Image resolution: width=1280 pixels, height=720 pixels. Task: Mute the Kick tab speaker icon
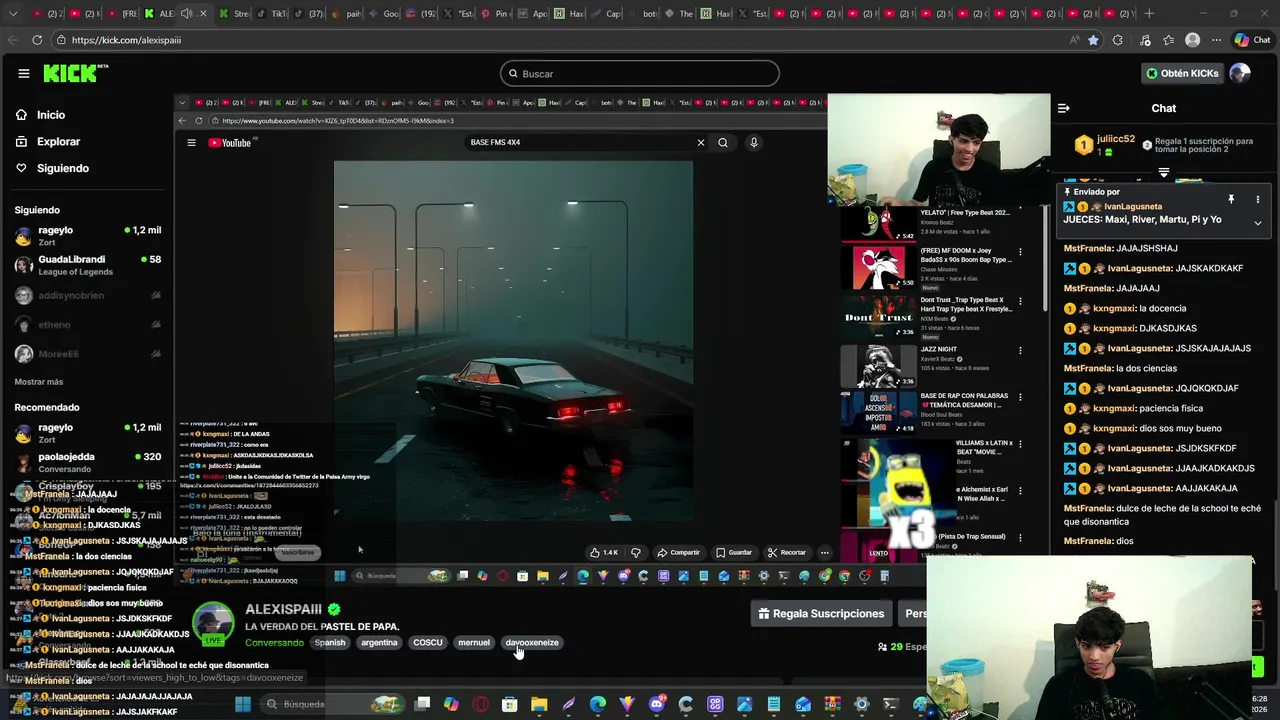pyautogui.click(x=185, y=14)
